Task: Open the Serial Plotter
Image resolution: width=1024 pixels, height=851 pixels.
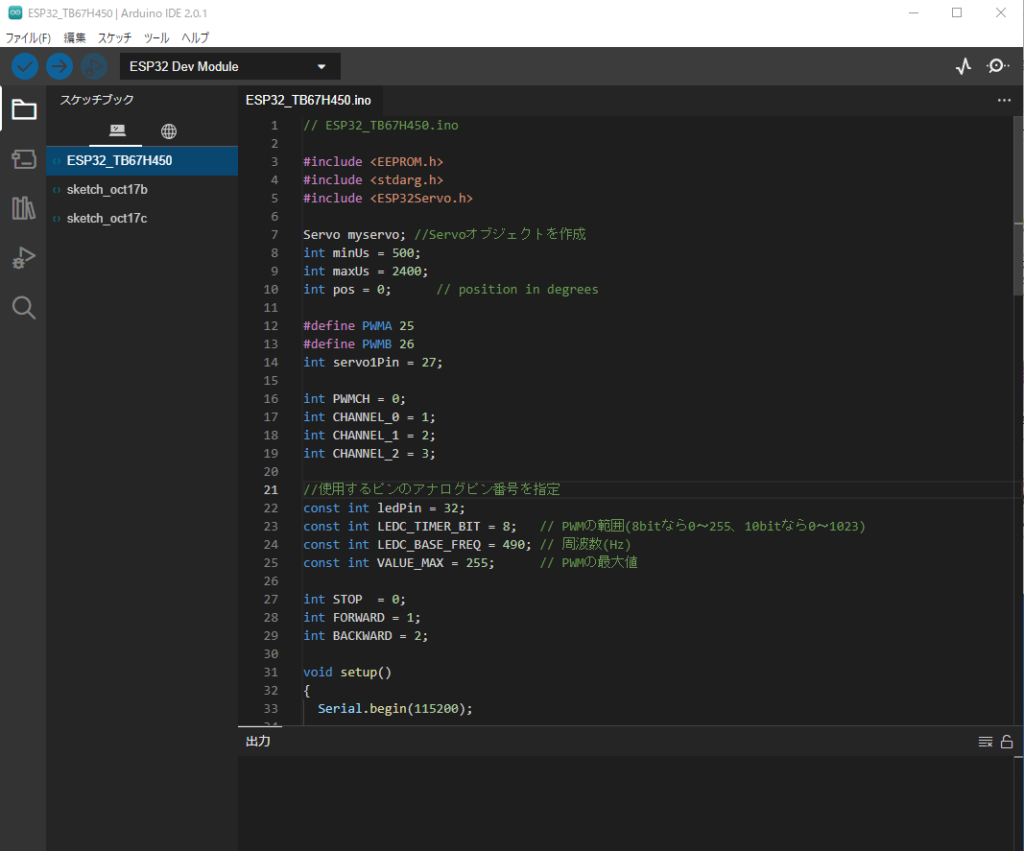Action: click(x=963, y=67)
